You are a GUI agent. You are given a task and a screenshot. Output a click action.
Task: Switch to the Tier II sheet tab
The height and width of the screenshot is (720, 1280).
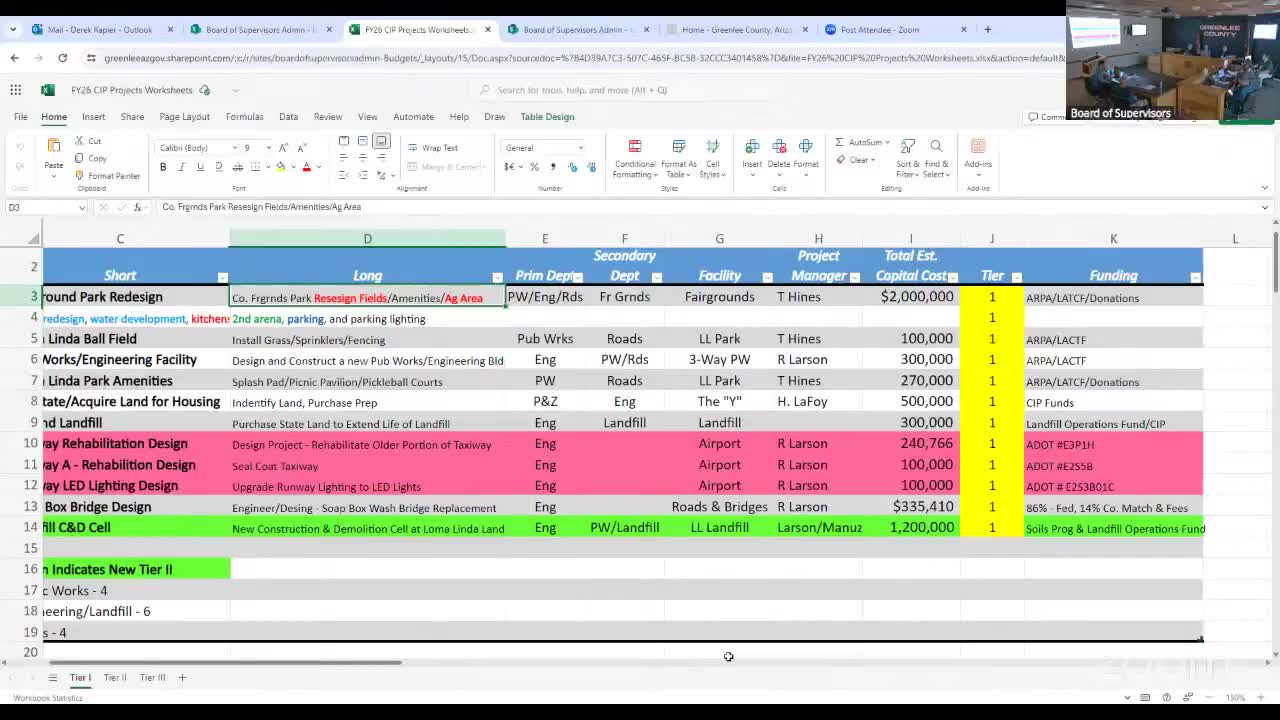[115, 678]
